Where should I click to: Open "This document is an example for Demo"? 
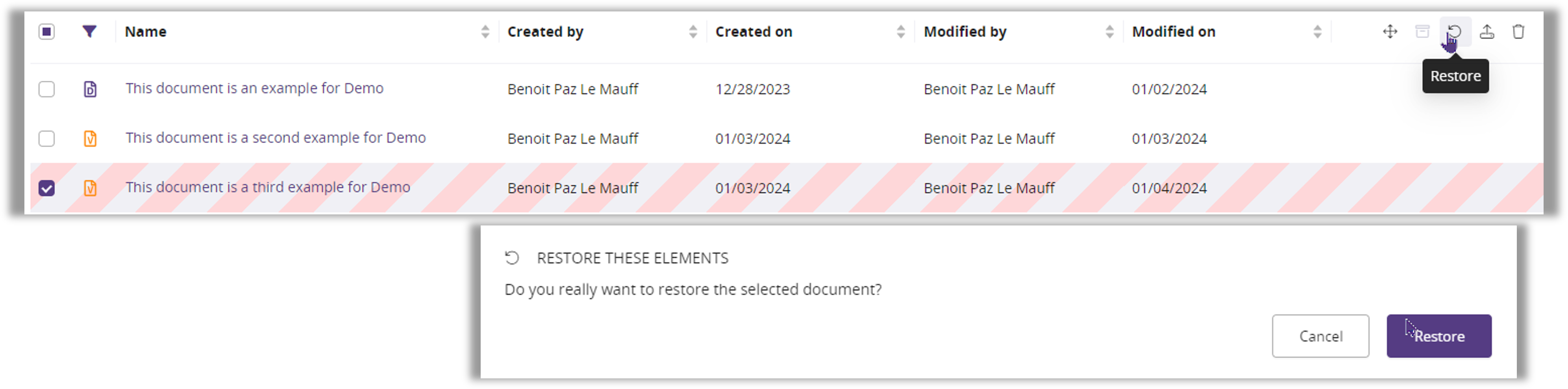(254, 88)
